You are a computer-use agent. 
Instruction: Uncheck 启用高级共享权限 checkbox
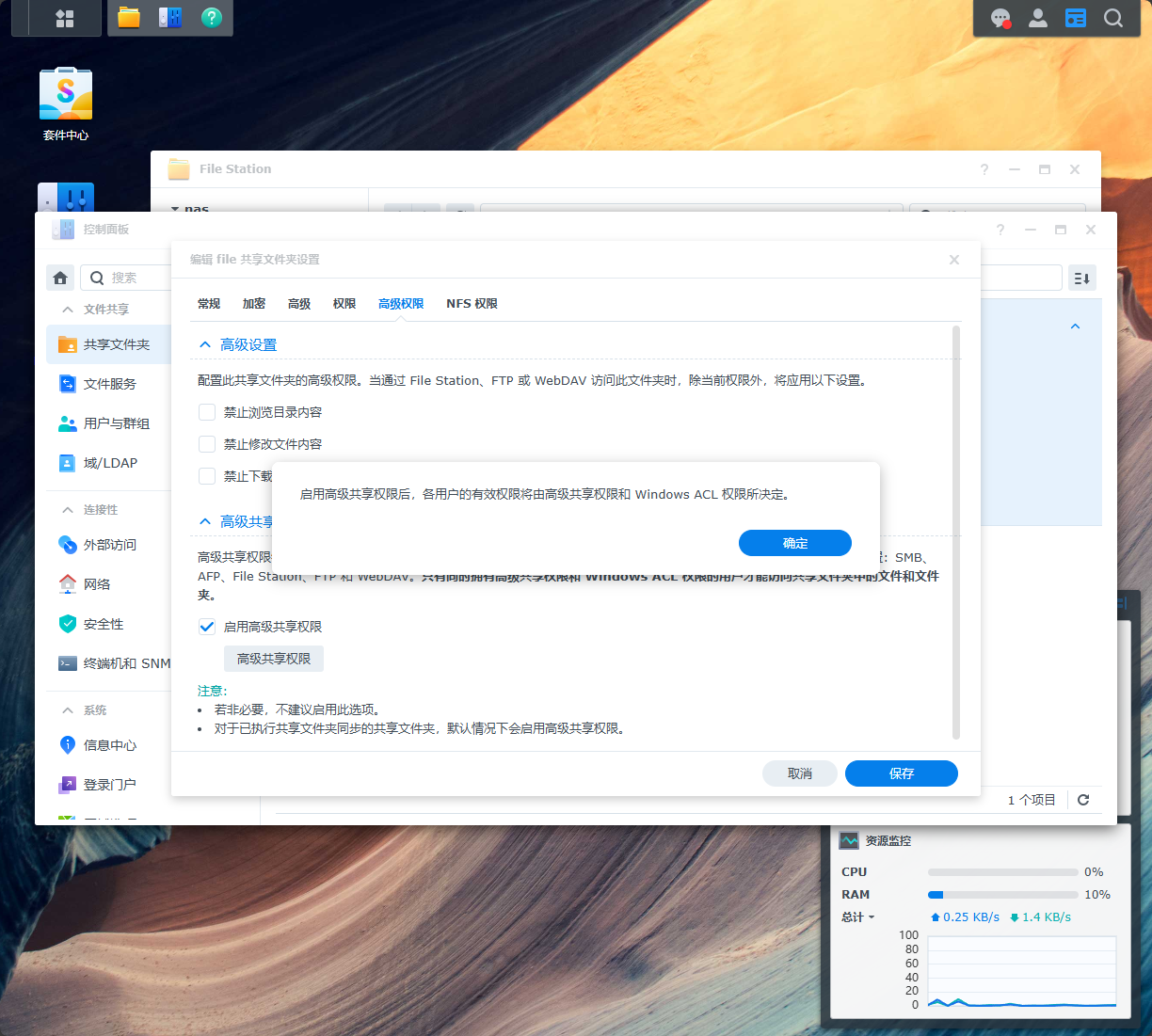pyautogui.click(x=207, y=627)
